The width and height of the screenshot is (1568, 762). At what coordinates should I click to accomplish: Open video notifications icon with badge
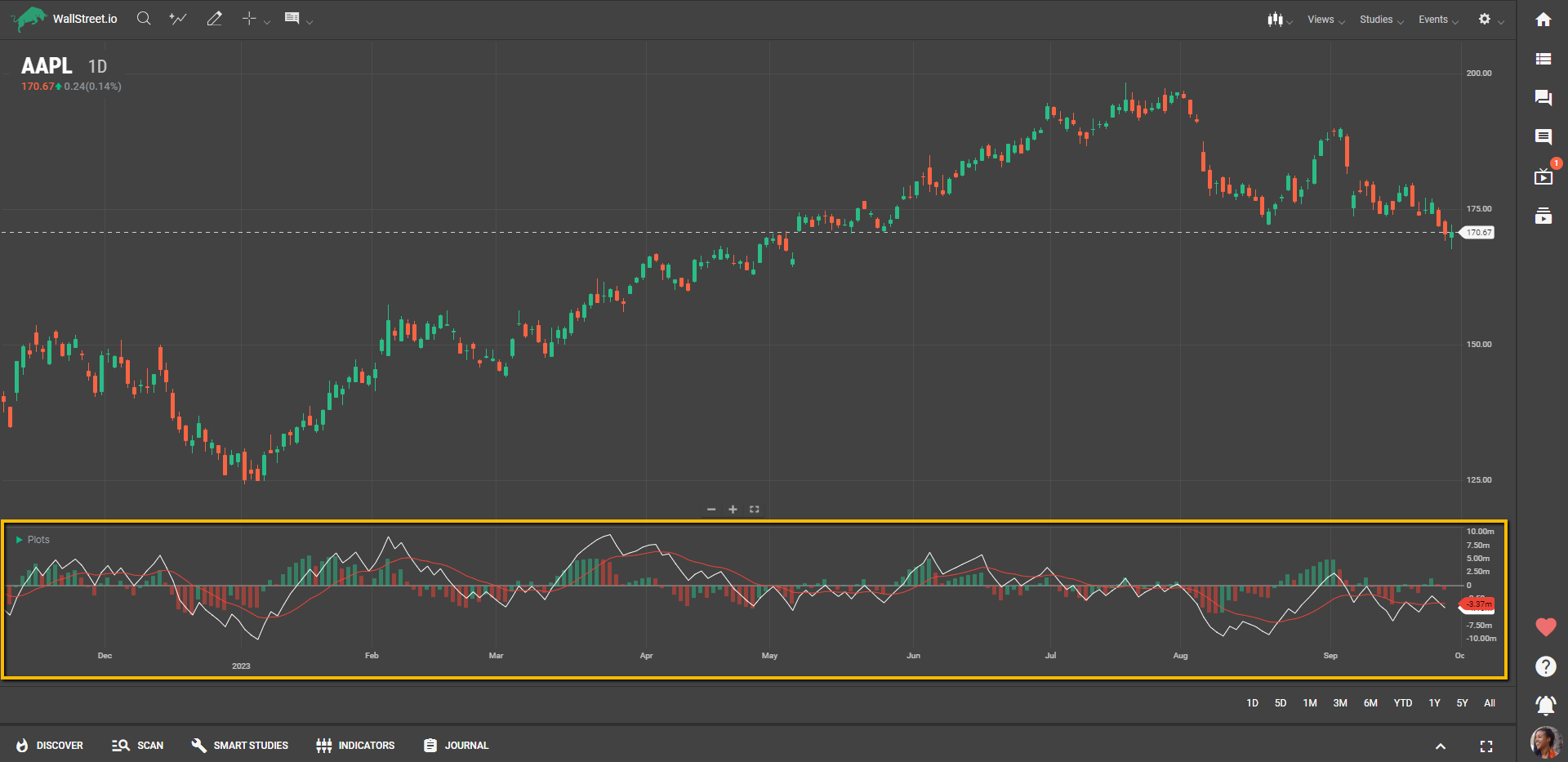tap(1543, 176)
